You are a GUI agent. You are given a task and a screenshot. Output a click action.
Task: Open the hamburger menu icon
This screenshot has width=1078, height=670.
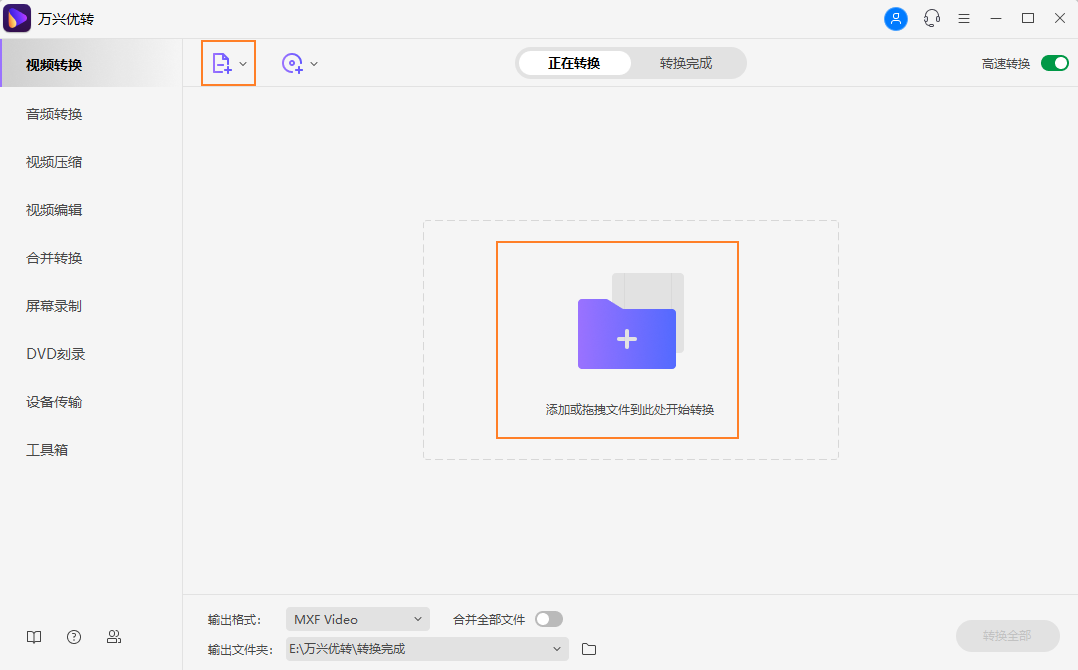[963, 18]
